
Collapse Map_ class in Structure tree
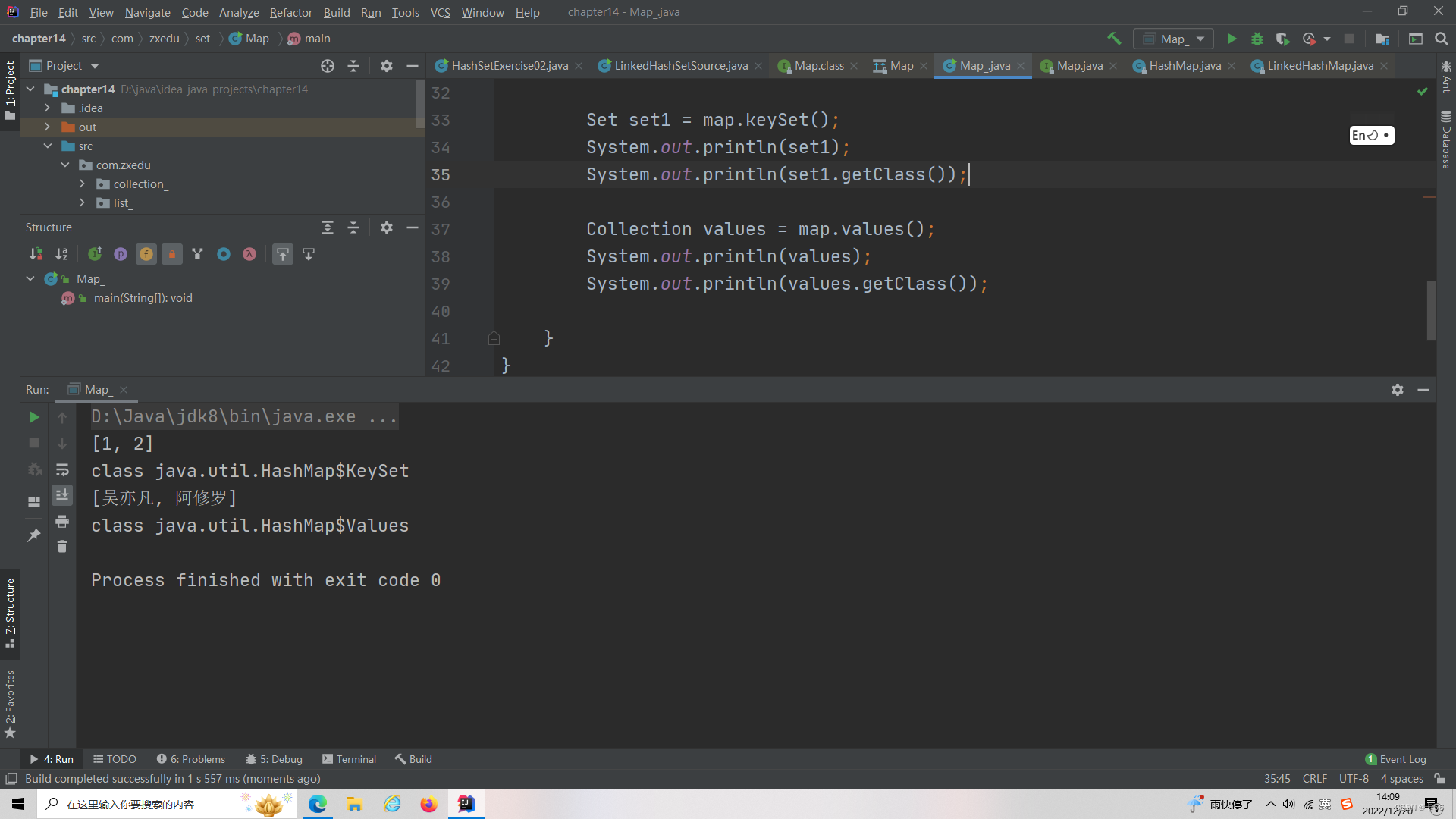(30, 279)
